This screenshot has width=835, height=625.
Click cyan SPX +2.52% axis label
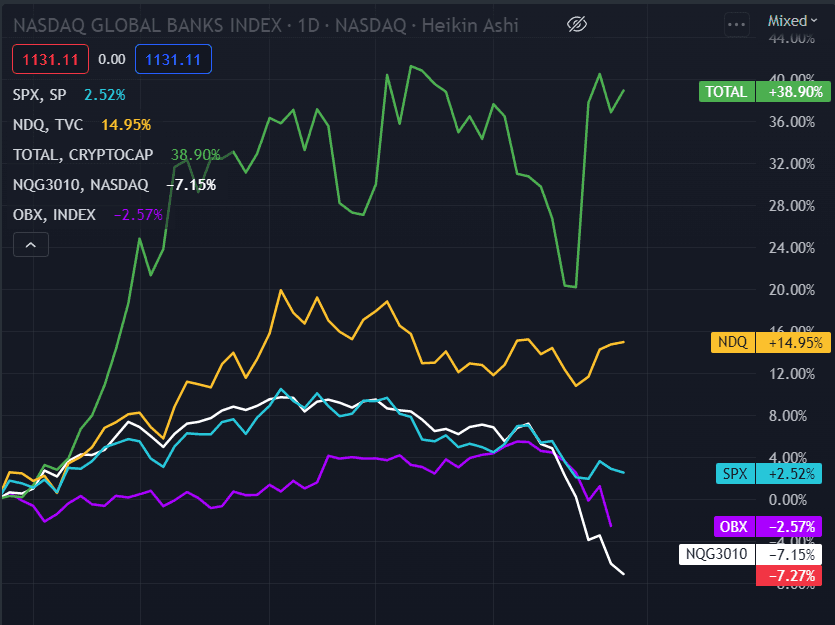point(768,474)
